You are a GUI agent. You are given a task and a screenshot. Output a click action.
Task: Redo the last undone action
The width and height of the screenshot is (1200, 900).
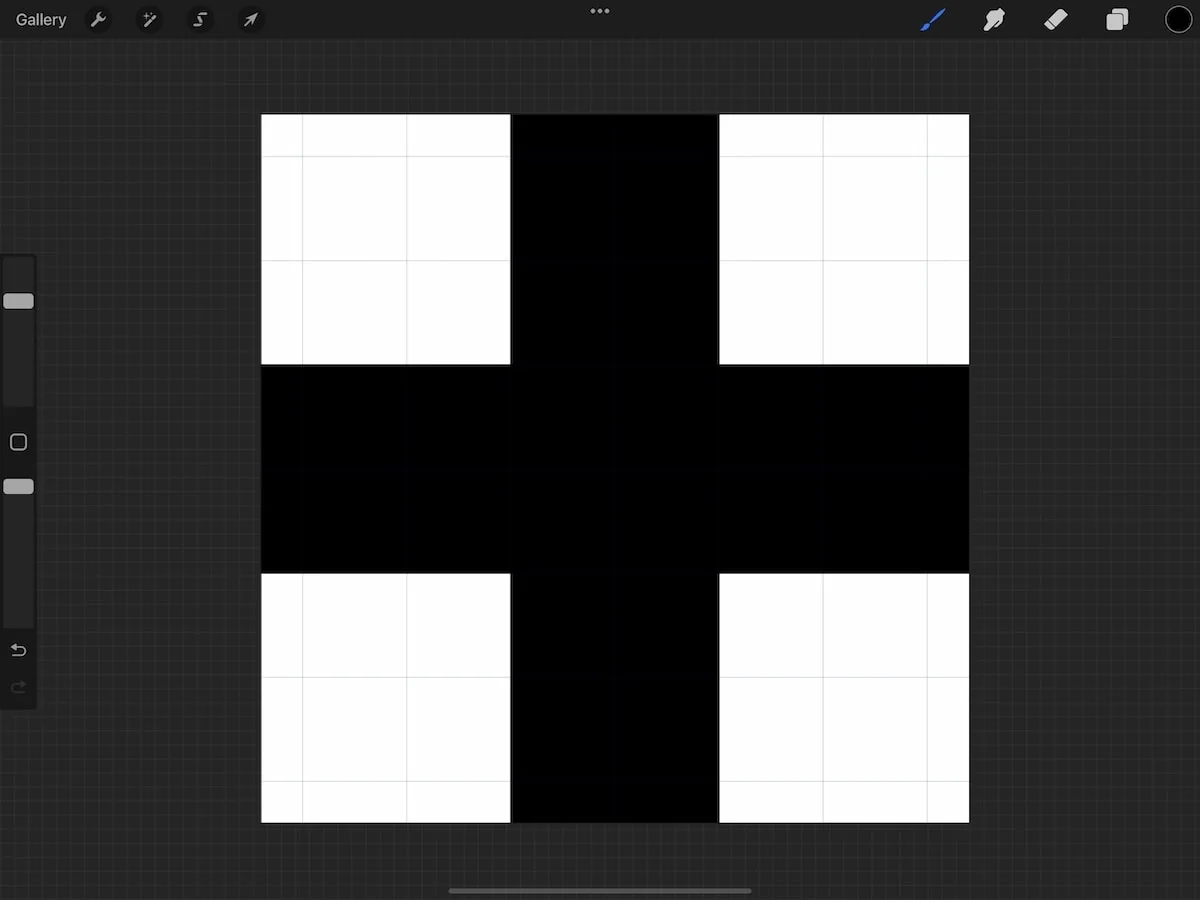coord(18,687)
